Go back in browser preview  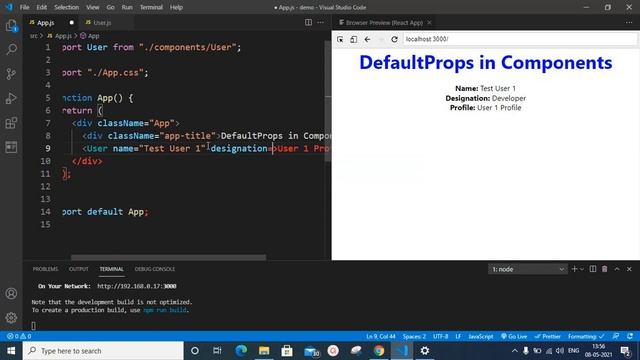(367, 39)
